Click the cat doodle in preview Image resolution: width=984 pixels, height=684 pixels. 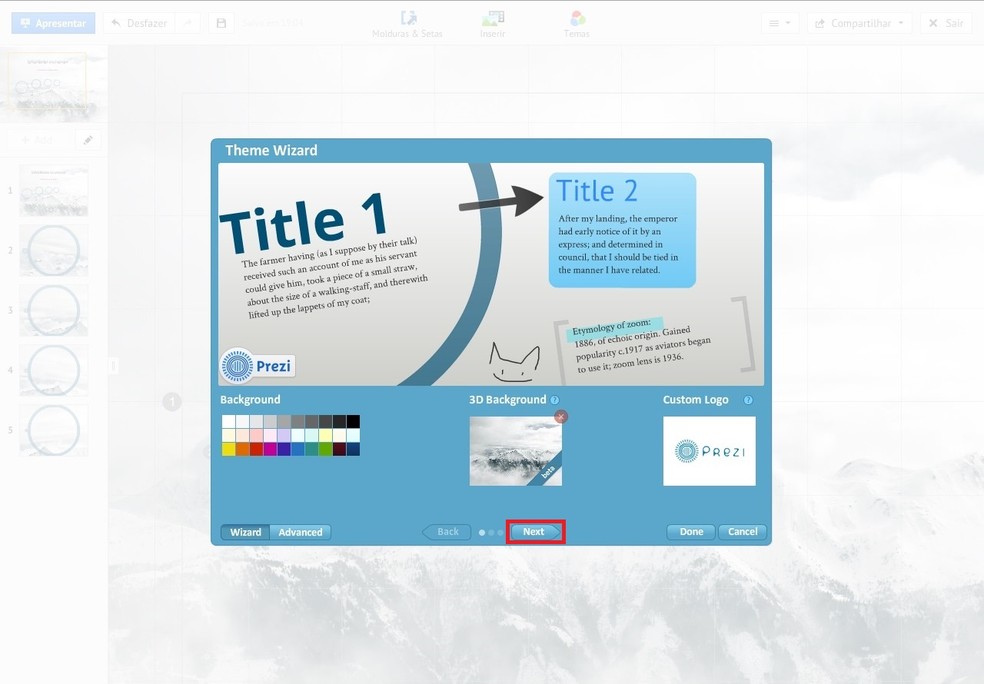point(515,363)
